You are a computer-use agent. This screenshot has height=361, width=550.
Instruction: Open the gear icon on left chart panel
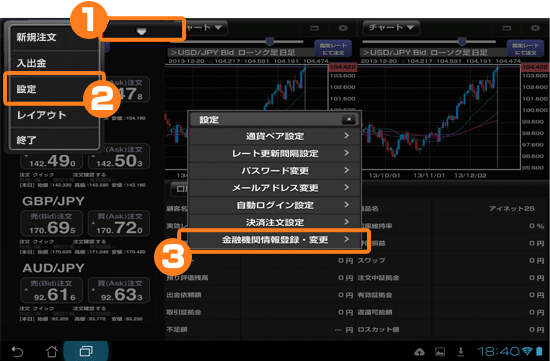pos(342,28)
